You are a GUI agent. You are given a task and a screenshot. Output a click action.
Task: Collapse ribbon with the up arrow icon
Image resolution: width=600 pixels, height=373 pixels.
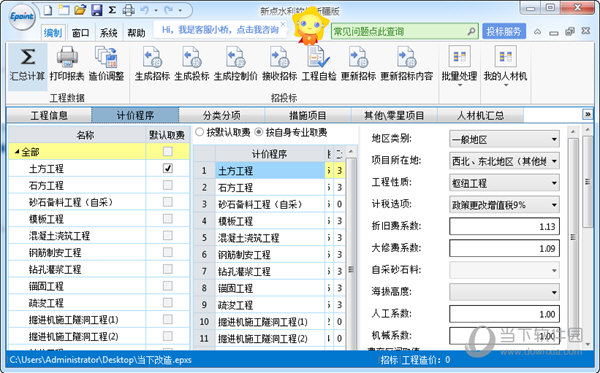[538, 32]
